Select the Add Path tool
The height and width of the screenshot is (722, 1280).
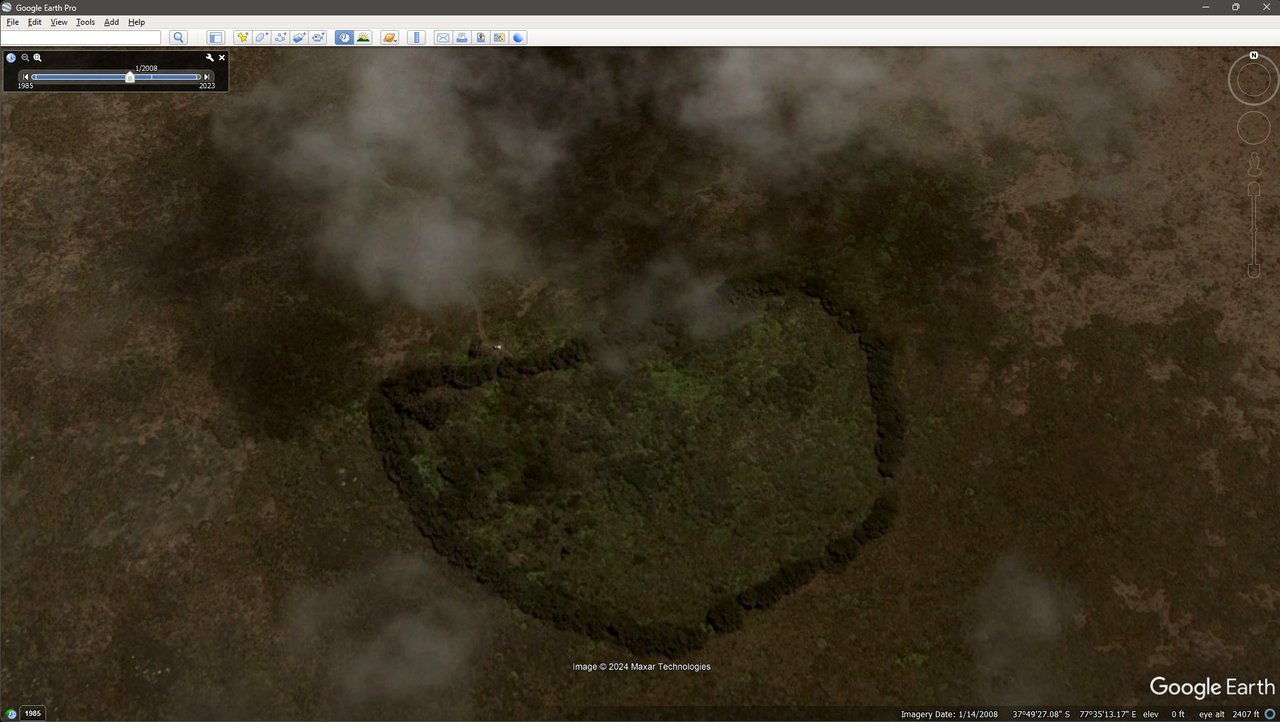coord(280,38)
